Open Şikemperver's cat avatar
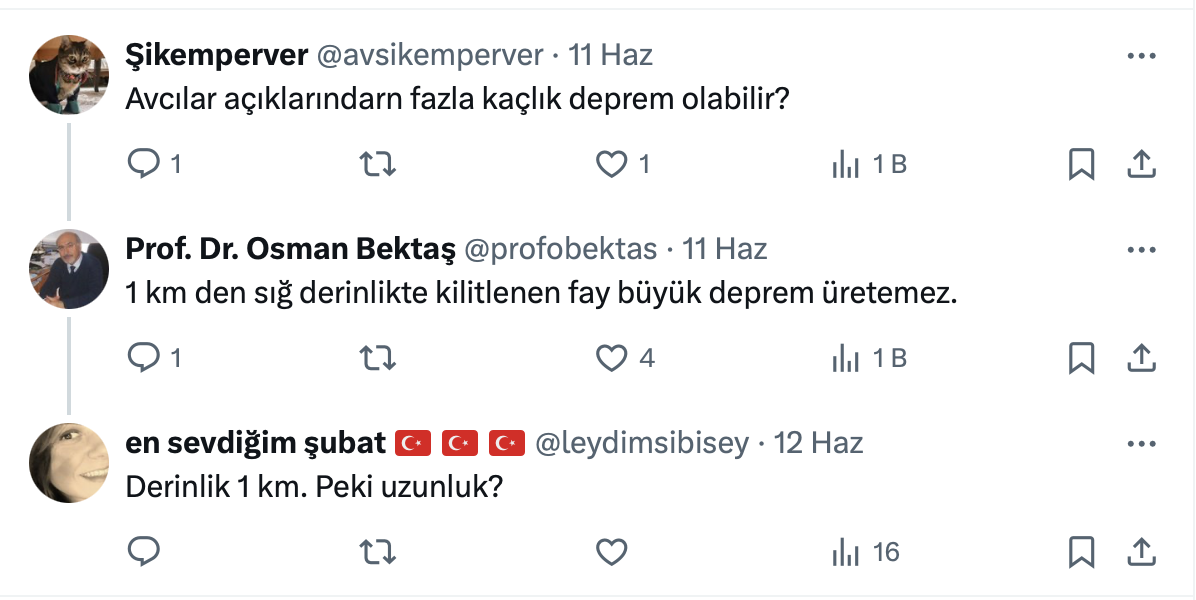The image size is (1196, 600). tap(69, 75)
